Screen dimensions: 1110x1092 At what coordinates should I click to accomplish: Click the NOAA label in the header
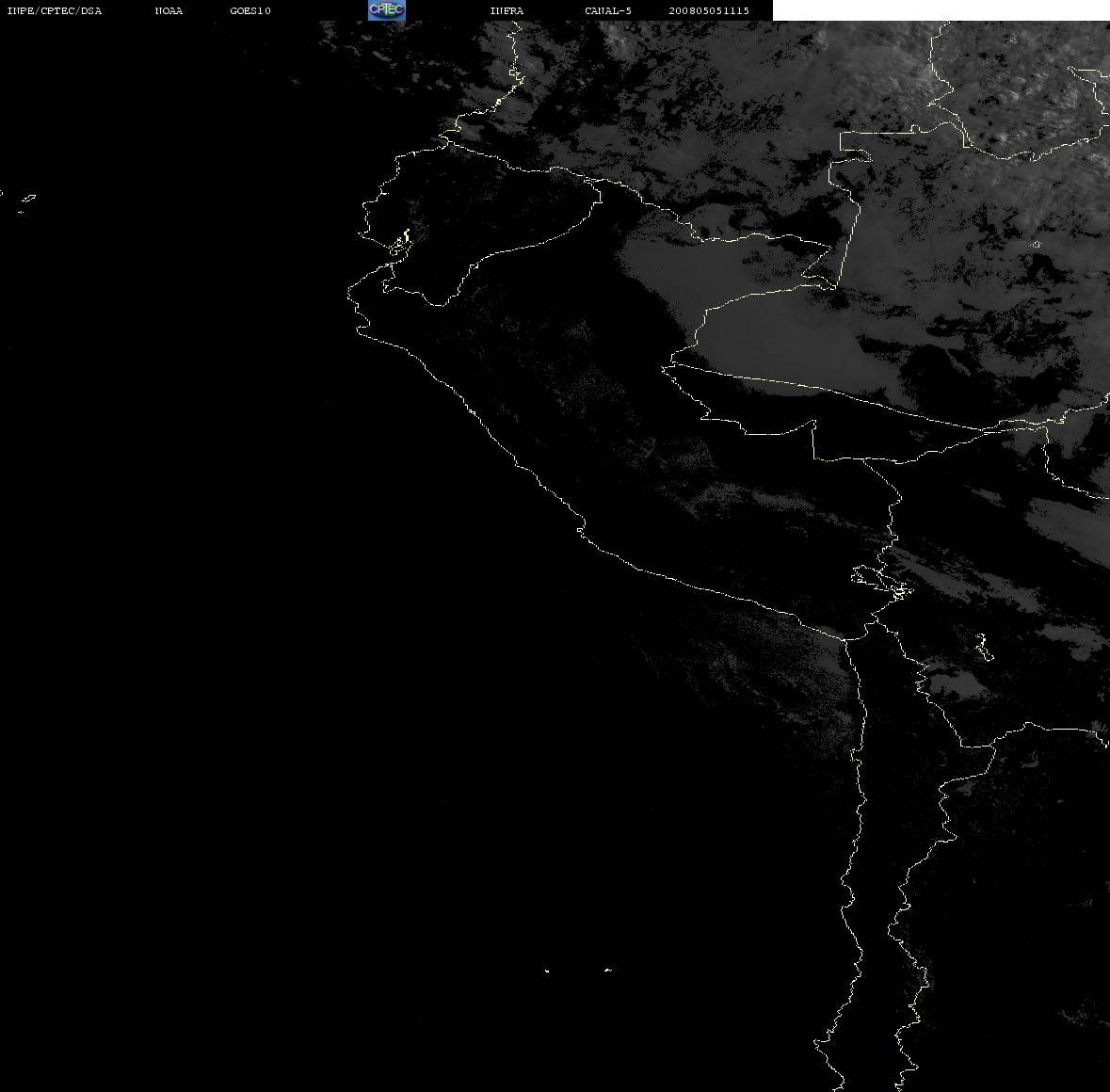coord(169,10)
